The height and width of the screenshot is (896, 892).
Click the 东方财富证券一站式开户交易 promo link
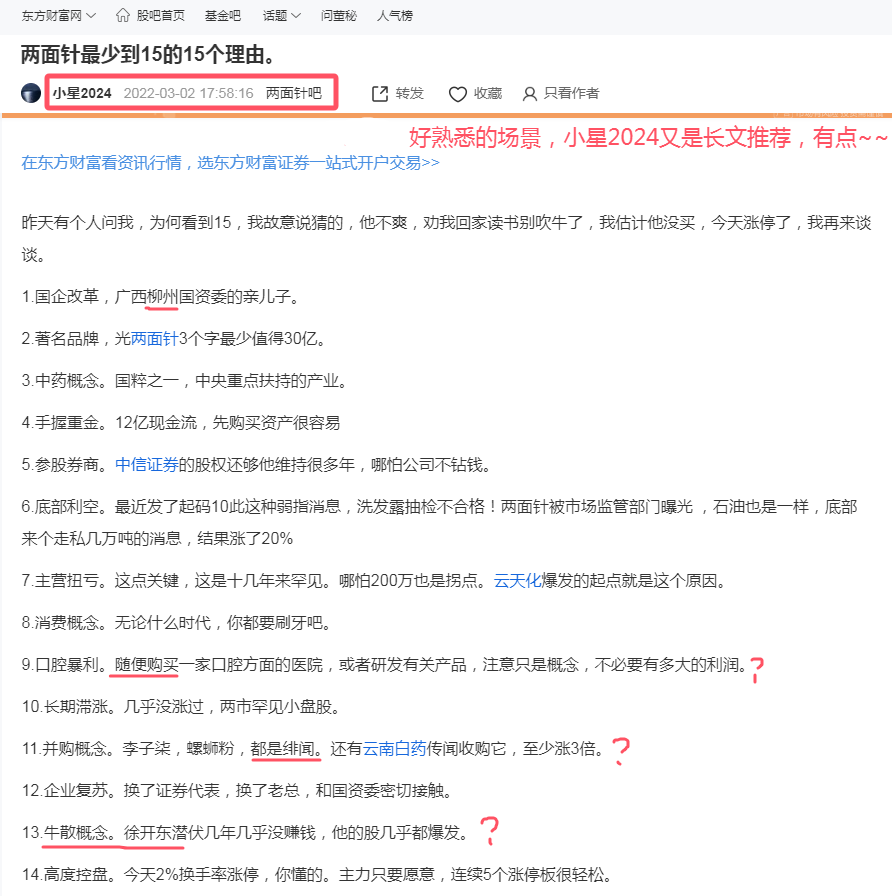(230, 163)
